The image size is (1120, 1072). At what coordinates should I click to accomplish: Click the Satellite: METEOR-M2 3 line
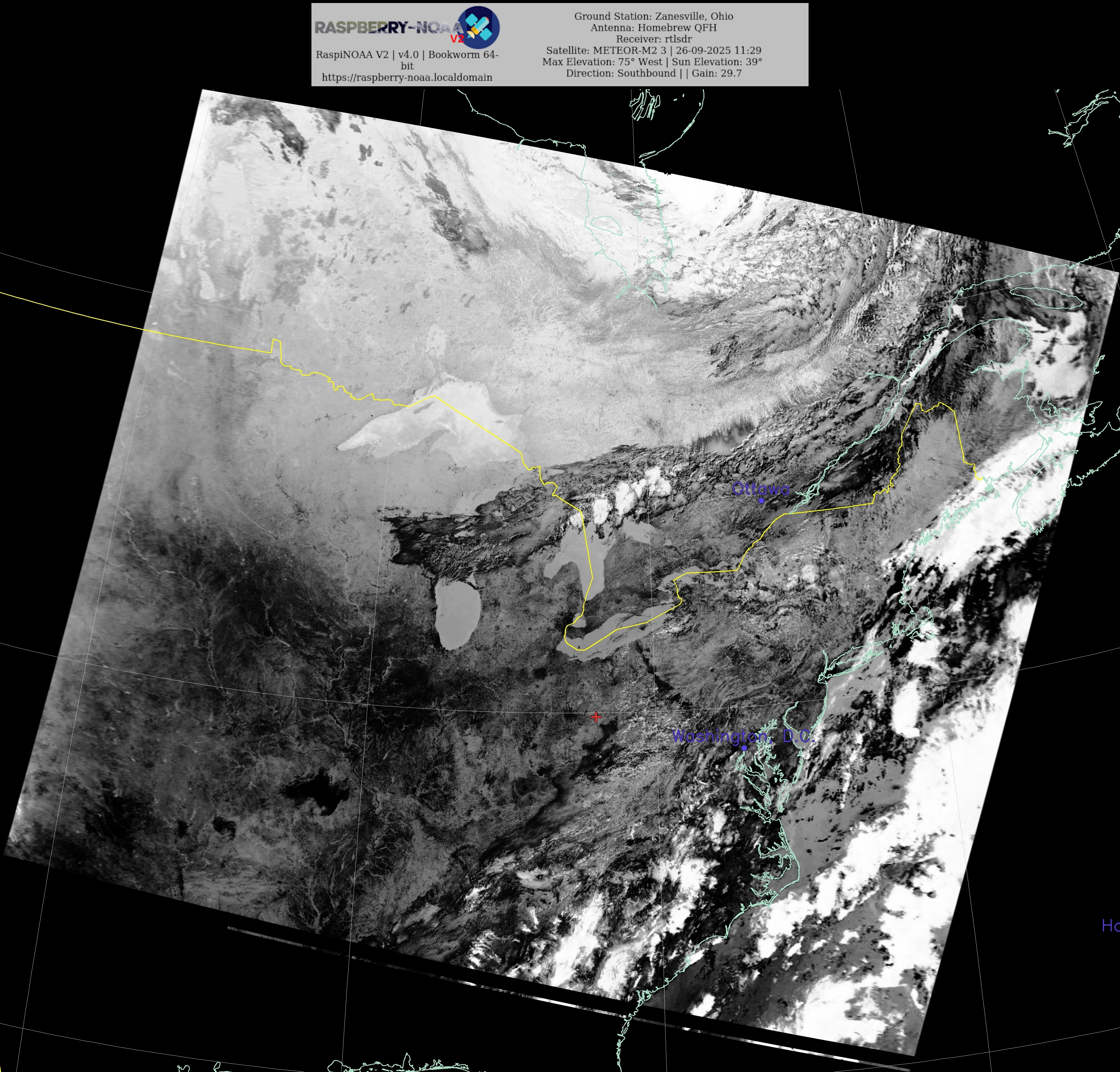click(x=654, y=50)
